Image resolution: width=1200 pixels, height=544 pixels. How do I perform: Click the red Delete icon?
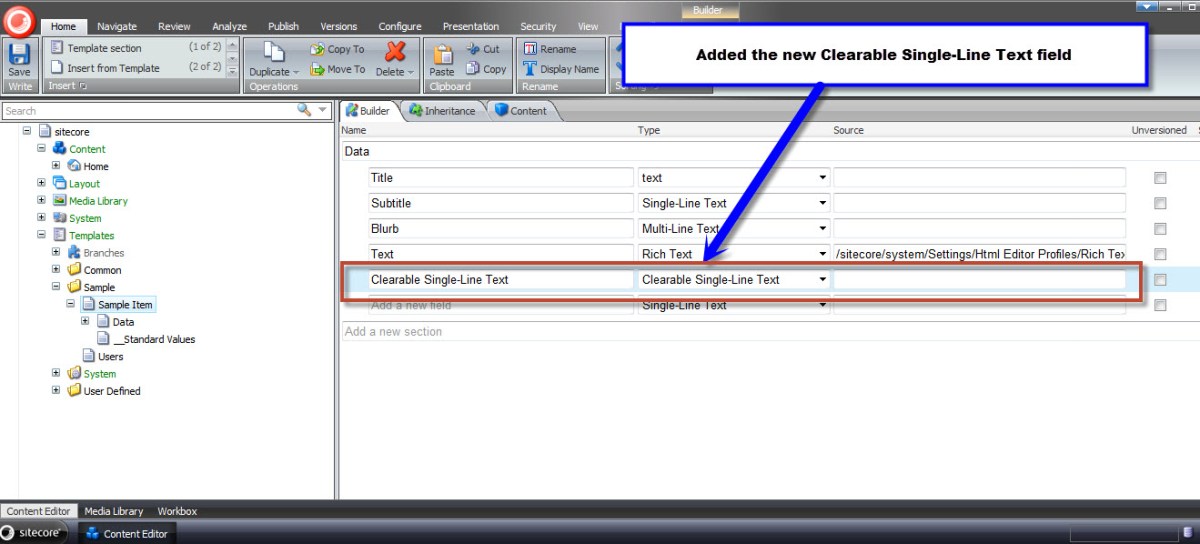(x=395, y=52)
